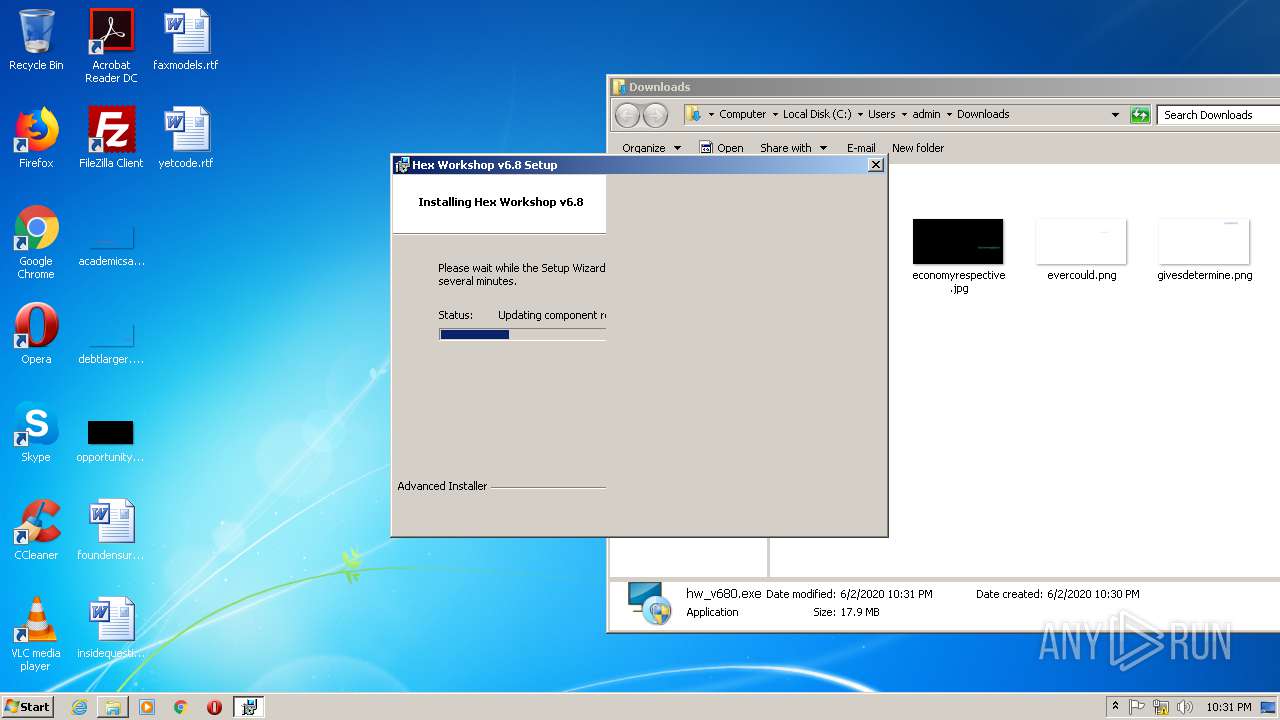
Task: Open Skype desktop shortcut
Action: [36, 432]
